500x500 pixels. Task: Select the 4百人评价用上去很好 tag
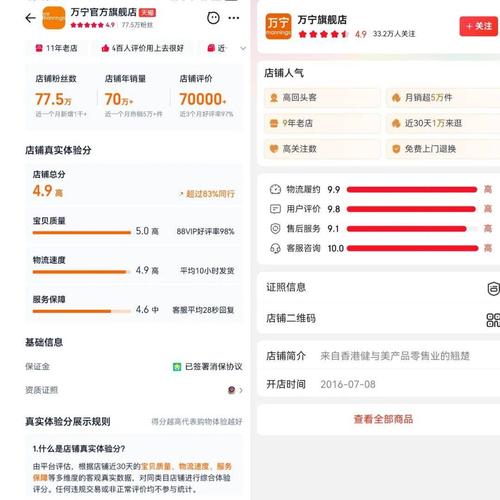pos(142,48)
